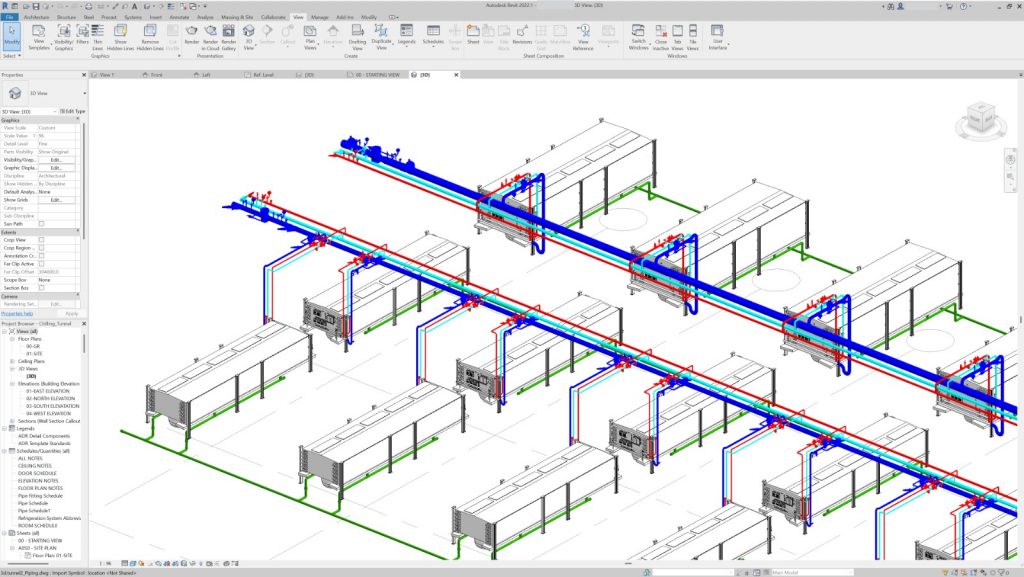Image resolution: width=1024 pixels, height=577 pixels.
Task: Click the Tab Views tool
Action: point(677,37)
